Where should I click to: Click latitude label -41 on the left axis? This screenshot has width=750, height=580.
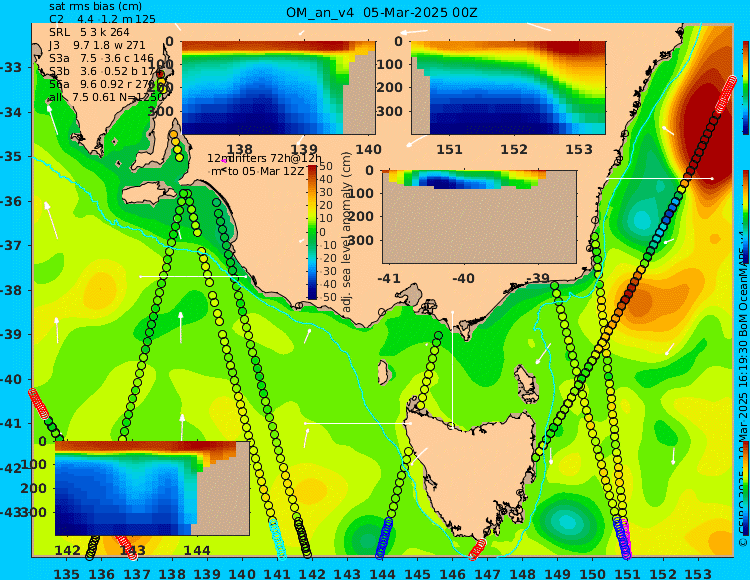tap(11, 423)
